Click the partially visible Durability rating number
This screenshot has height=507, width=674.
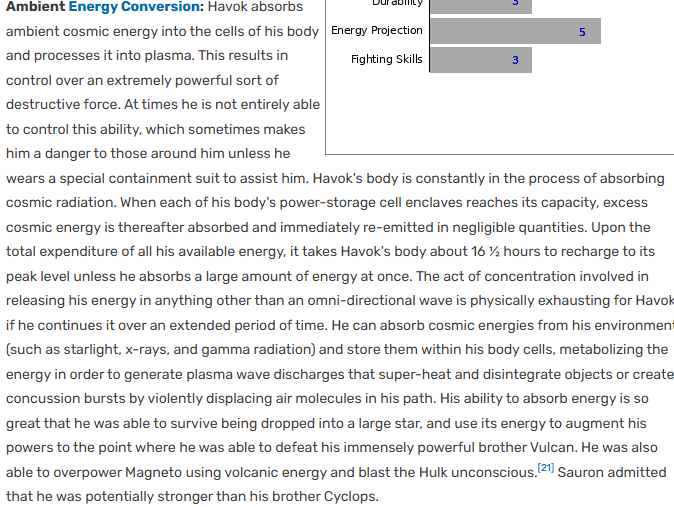[515, 3]
